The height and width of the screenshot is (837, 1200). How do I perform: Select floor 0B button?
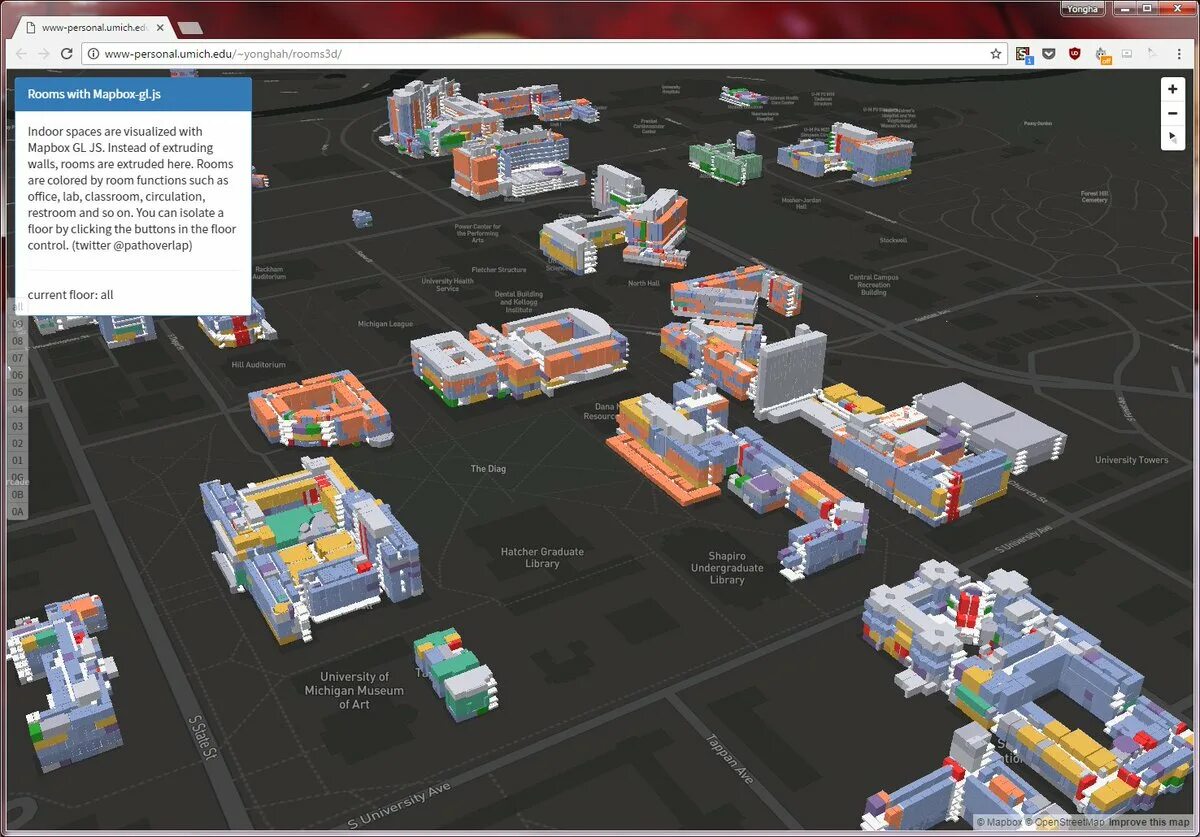click(17, 494)
